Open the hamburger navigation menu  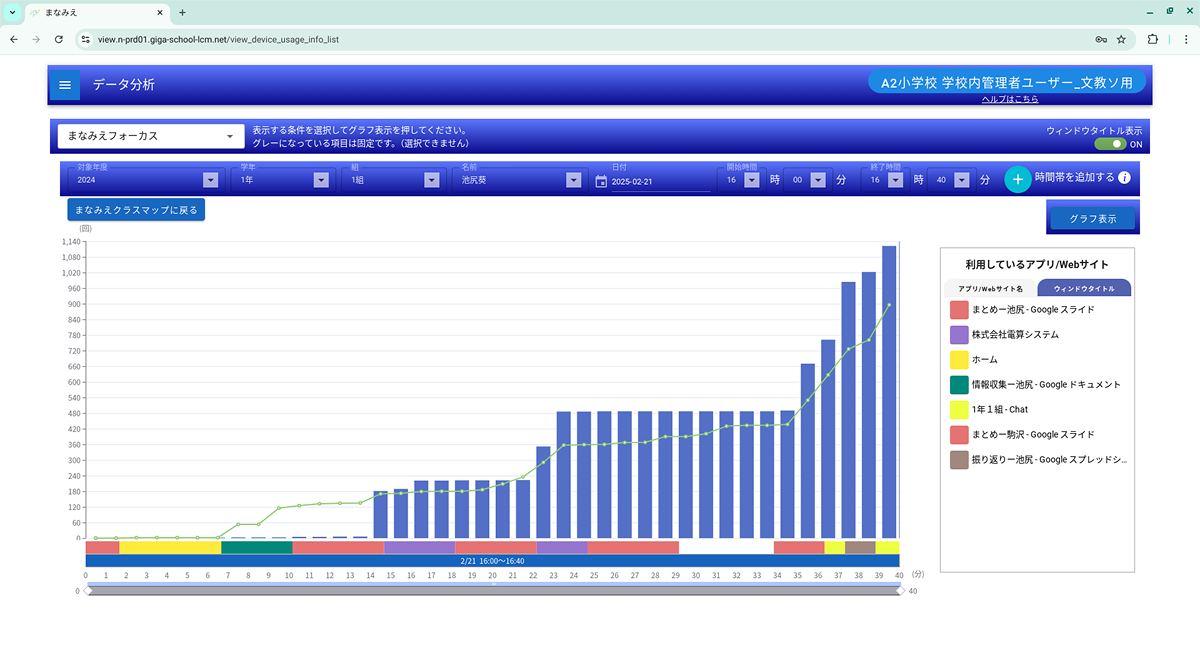[65, 85]
